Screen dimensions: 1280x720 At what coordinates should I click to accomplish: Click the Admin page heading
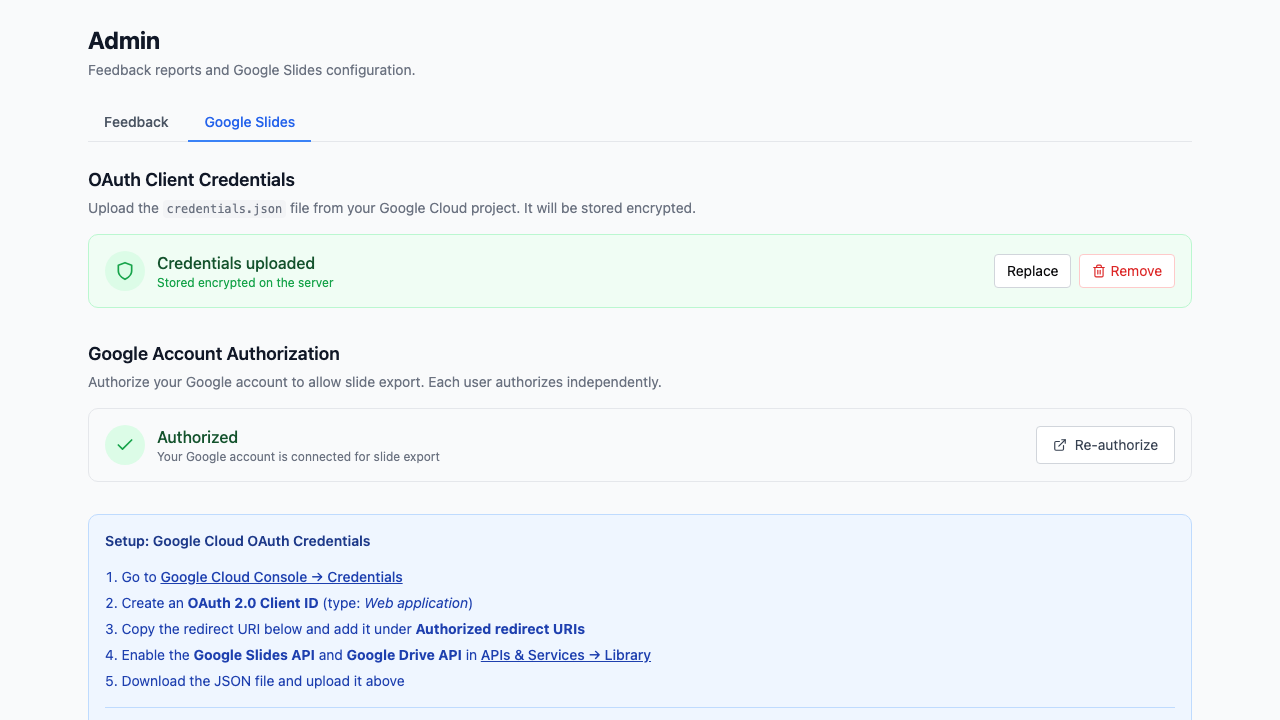point(124,41)
